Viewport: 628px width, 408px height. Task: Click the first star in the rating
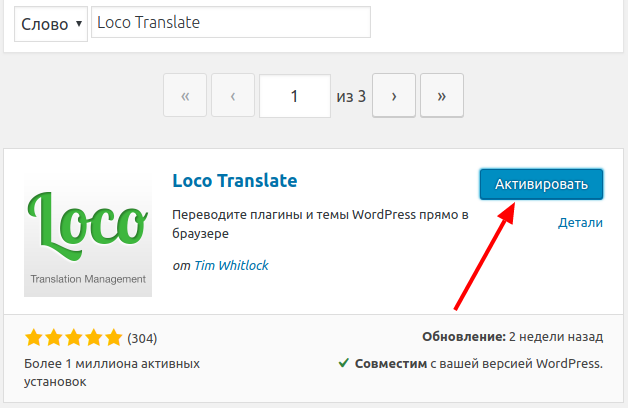pos(33,337)
